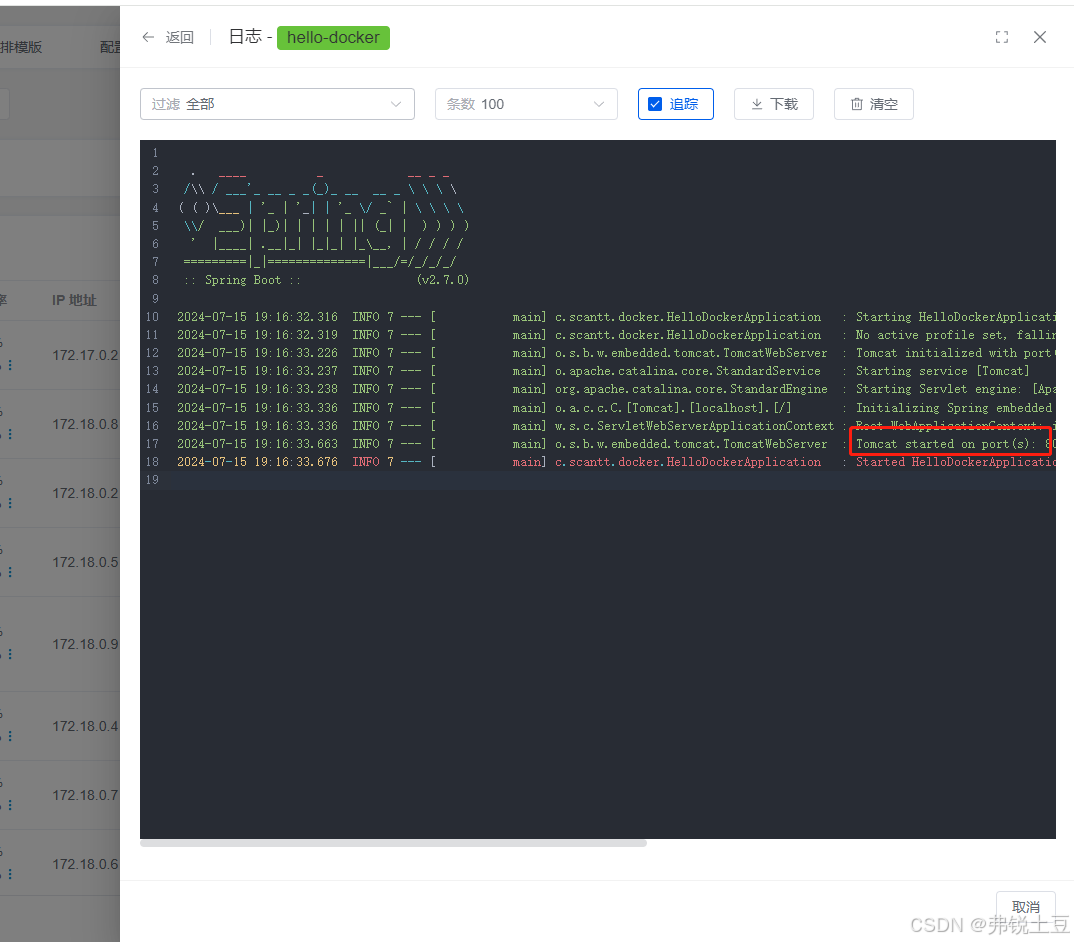Click log line 15 Initializing Spring embedded text
Image resolution: width=1074 pixels, height=942 pixels.
click(x=954, y=408)
